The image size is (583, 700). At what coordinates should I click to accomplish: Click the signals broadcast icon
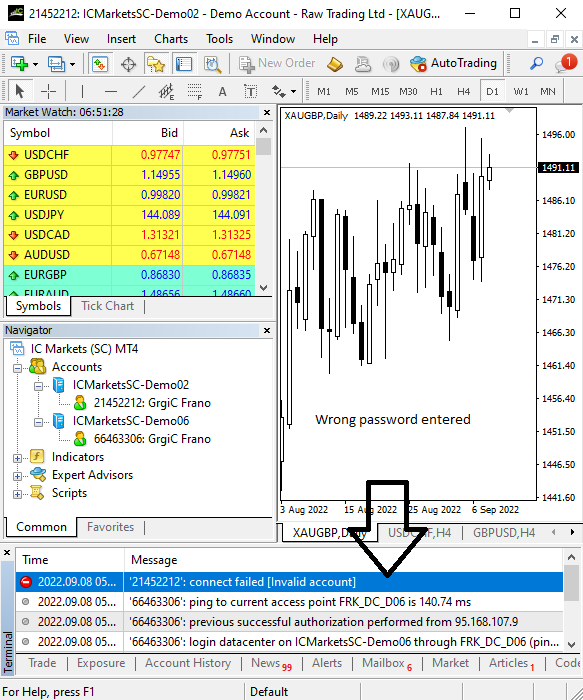click(391, 64)
